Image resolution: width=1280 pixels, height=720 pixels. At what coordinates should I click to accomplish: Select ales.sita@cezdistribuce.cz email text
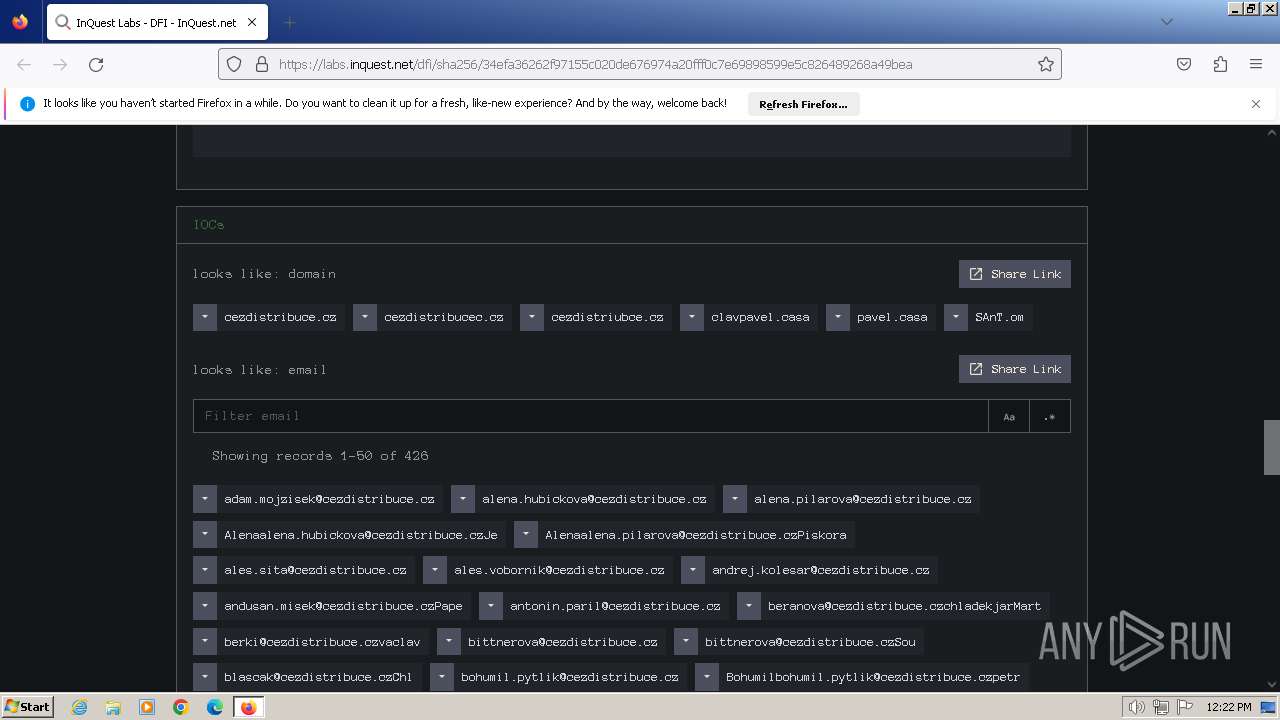tap(315, 570)
